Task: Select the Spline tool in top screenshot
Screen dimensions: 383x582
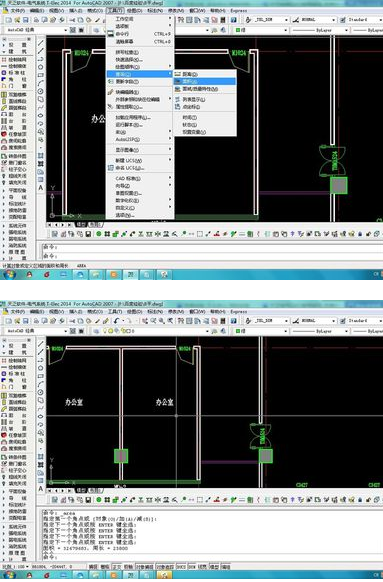Action: pyautogui.click(x=41, y=107)
